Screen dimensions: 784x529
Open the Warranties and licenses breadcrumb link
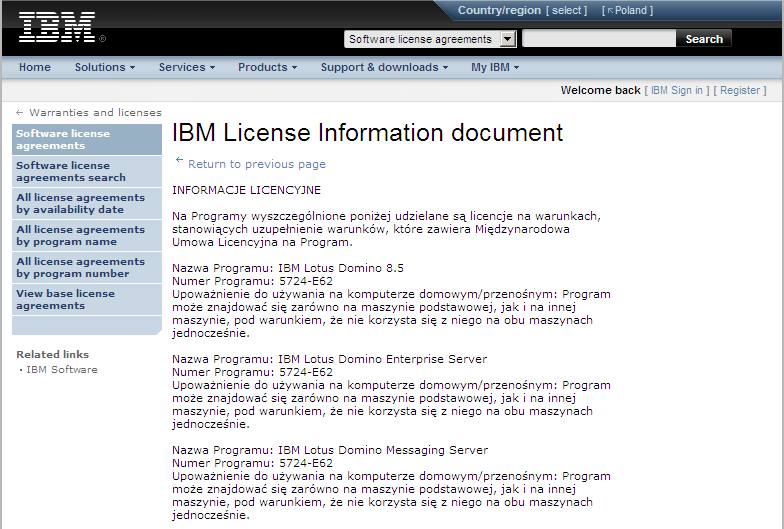[x=96, y=112]
